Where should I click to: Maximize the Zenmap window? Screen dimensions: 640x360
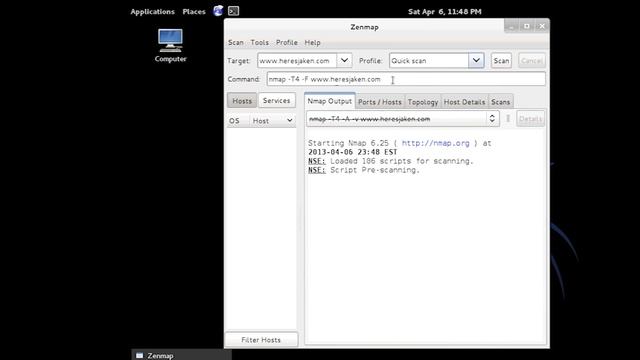tap(527, 26)
